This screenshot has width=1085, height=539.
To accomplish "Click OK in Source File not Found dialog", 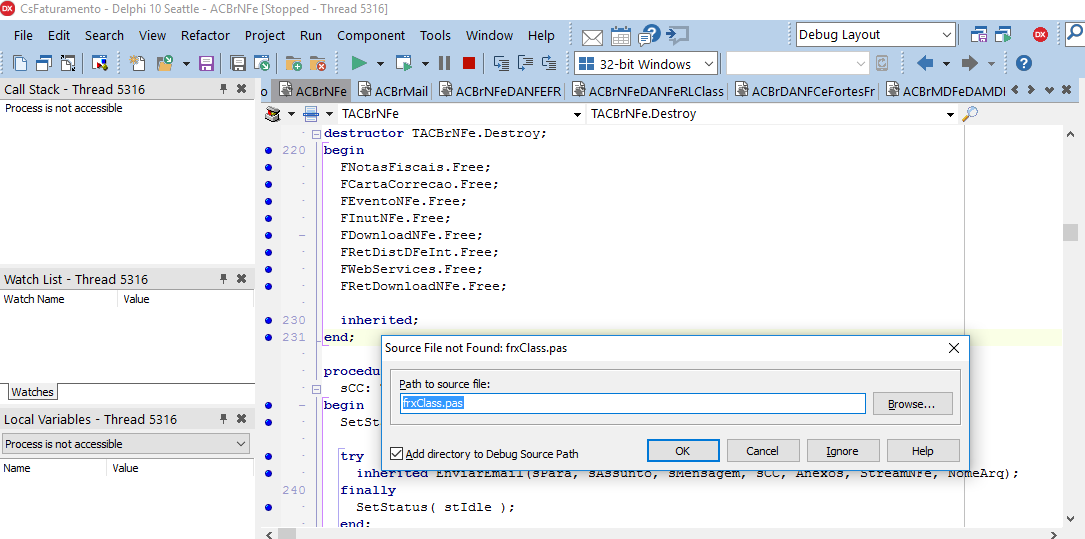I will (682, 450).
